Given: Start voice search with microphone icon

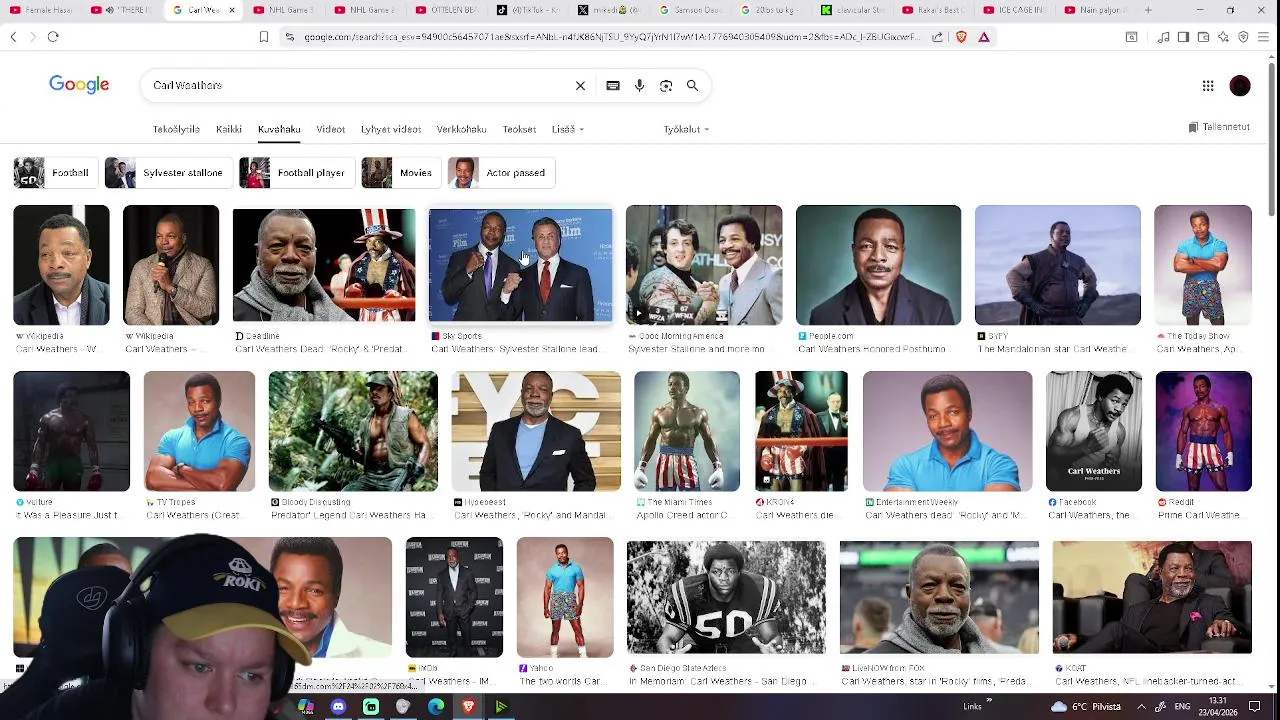Looking at the screenshot, I should pyautogui.click(x=639, y=86).
